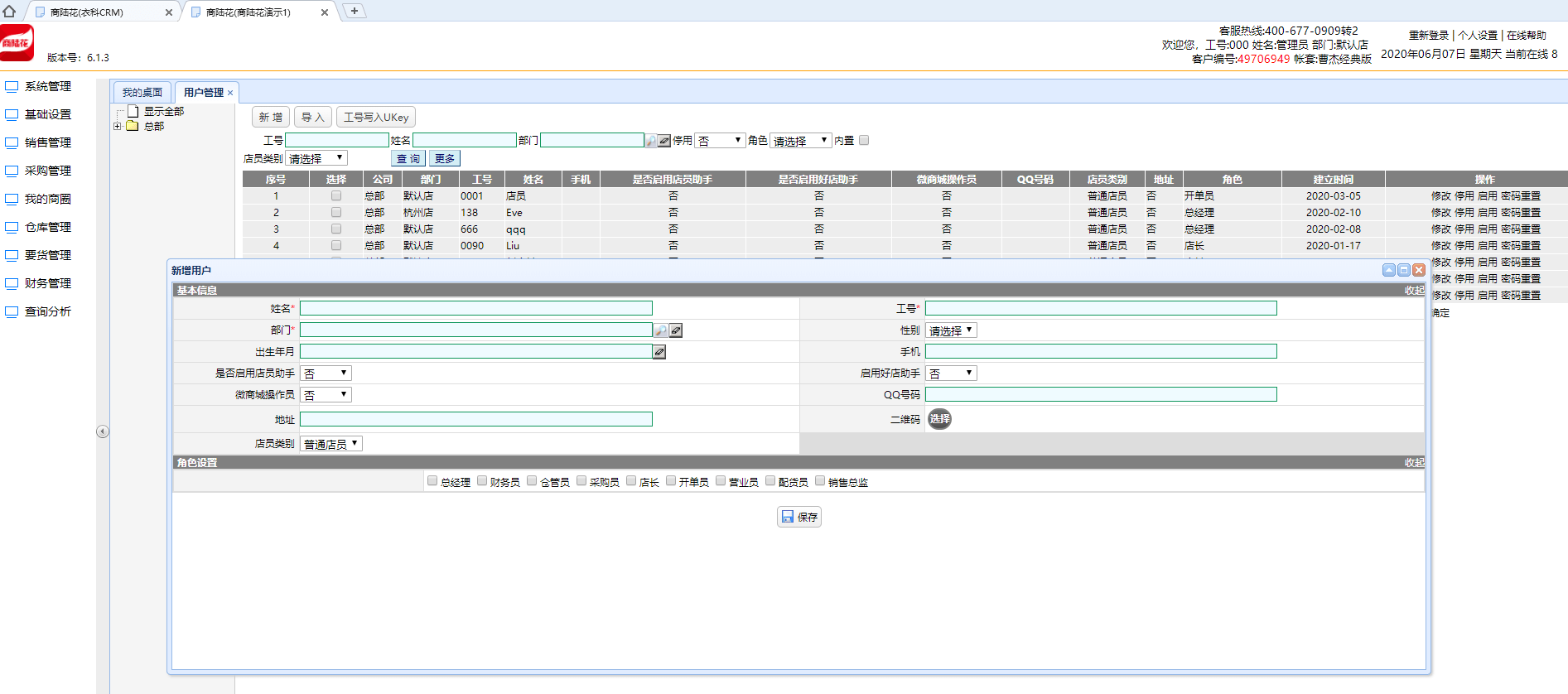Click the round 选择 QR code button
Image resolution: width=1568 pixels, height=694 pixels.
click(939, 419)
